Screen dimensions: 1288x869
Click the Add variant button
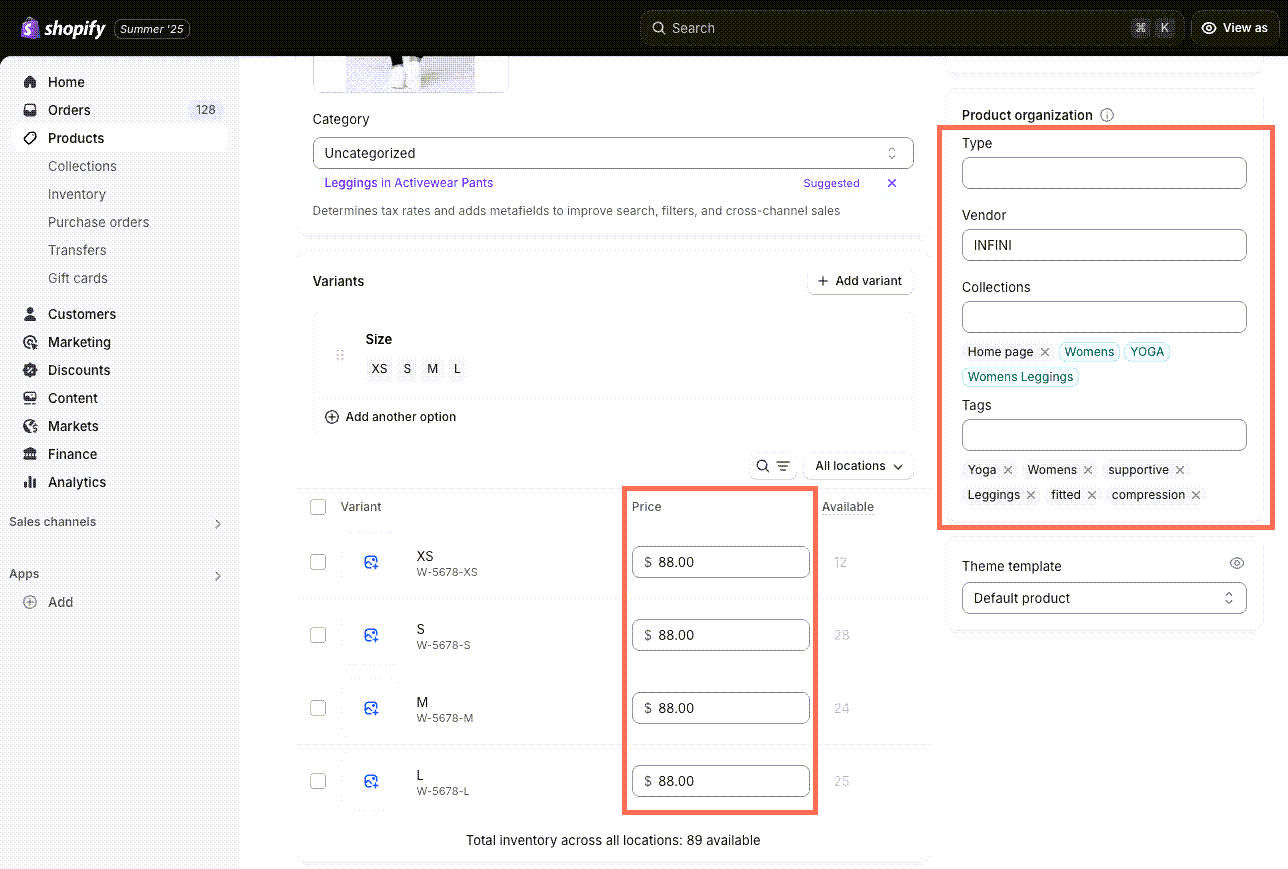tap(859, 281)
